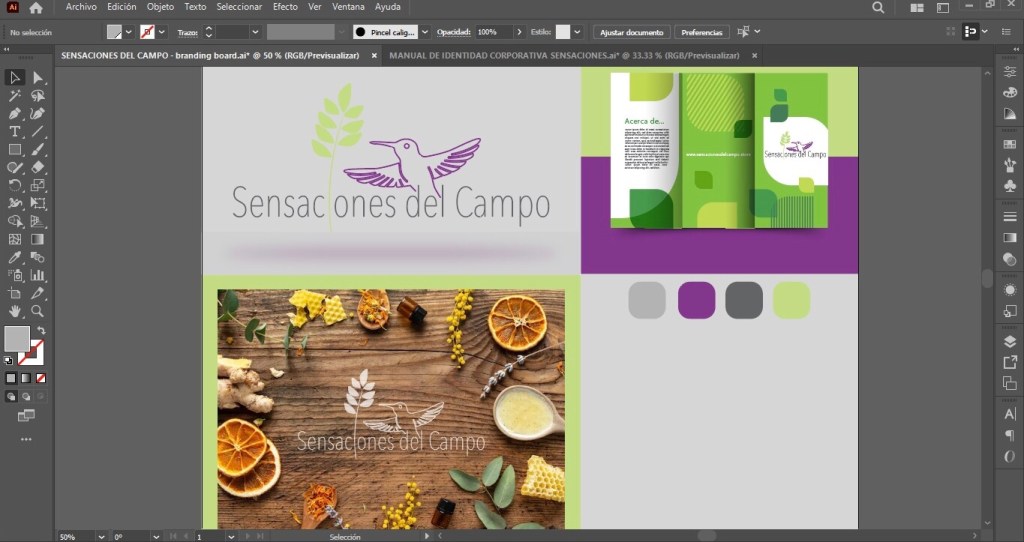
Task: Select the Magic Wand tool
Action: (x=15, y=97)
